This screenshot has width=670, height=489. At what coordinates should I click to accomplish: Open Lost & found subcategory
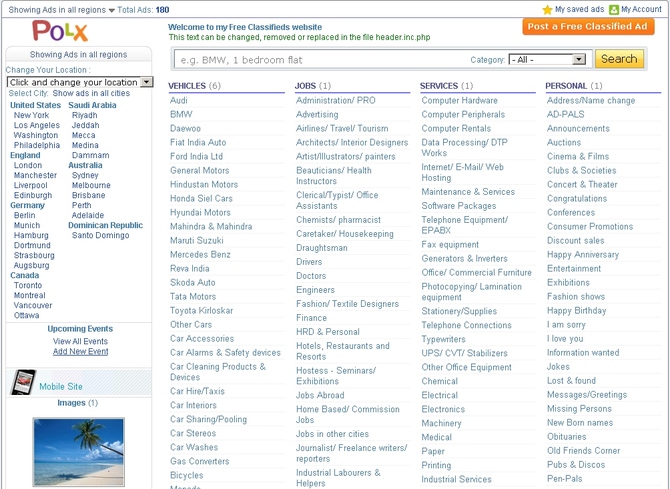[571, 380]
